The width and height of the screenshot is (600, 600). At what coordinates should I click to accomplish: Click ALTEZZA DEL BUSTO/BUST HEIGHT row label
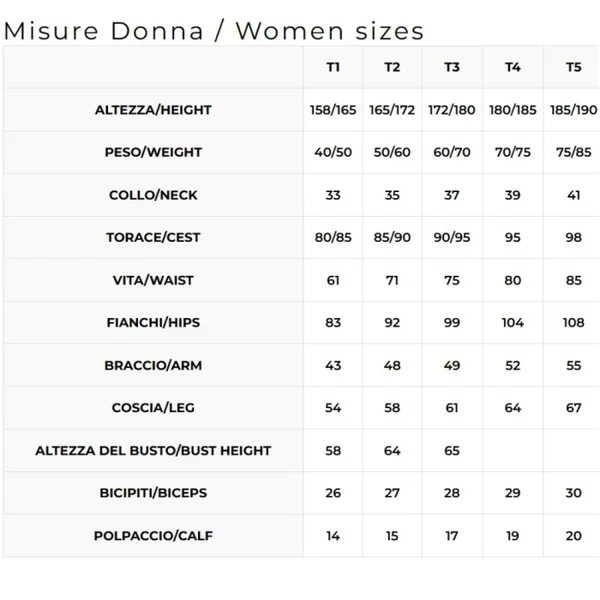(x=154, y=451)
